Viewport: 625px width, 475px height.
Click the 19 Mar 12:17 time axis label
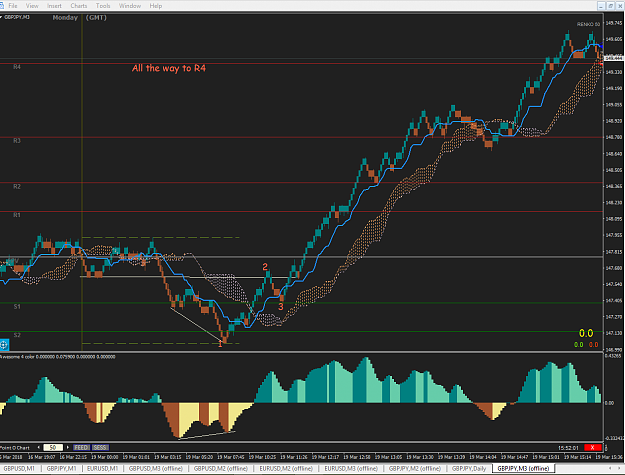326,457
